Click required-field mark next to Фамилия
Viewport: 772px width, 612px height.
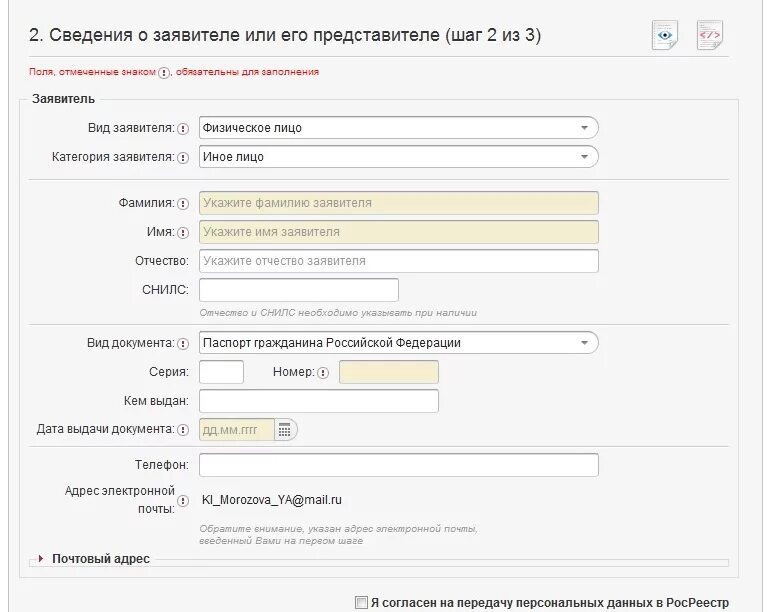(183, 203)
